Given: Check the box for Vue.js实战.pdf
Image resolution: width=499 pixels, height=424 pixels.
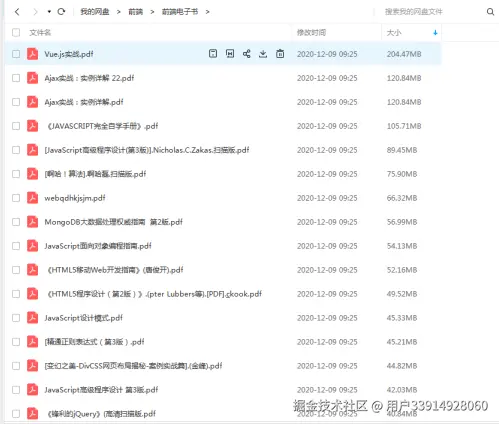Looking at the screenshot, I should point(16,54).
